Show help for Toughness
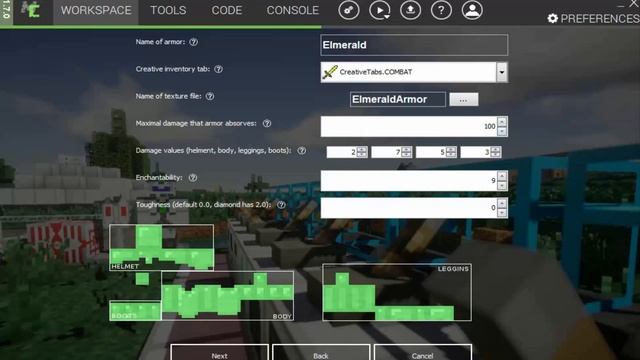 (281, 205)
